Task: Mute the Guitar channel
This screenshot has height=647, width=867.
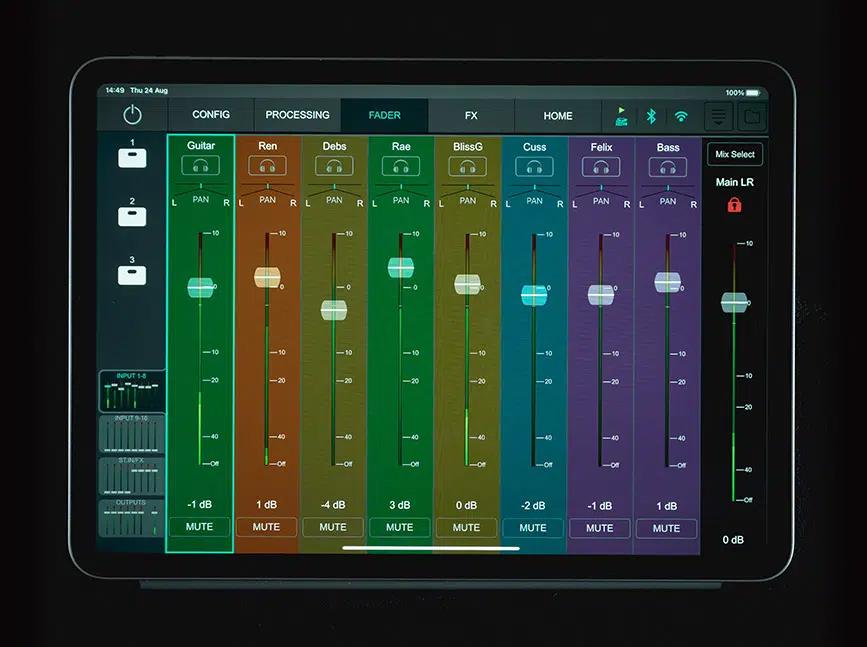Action: [x=199, y=527]
